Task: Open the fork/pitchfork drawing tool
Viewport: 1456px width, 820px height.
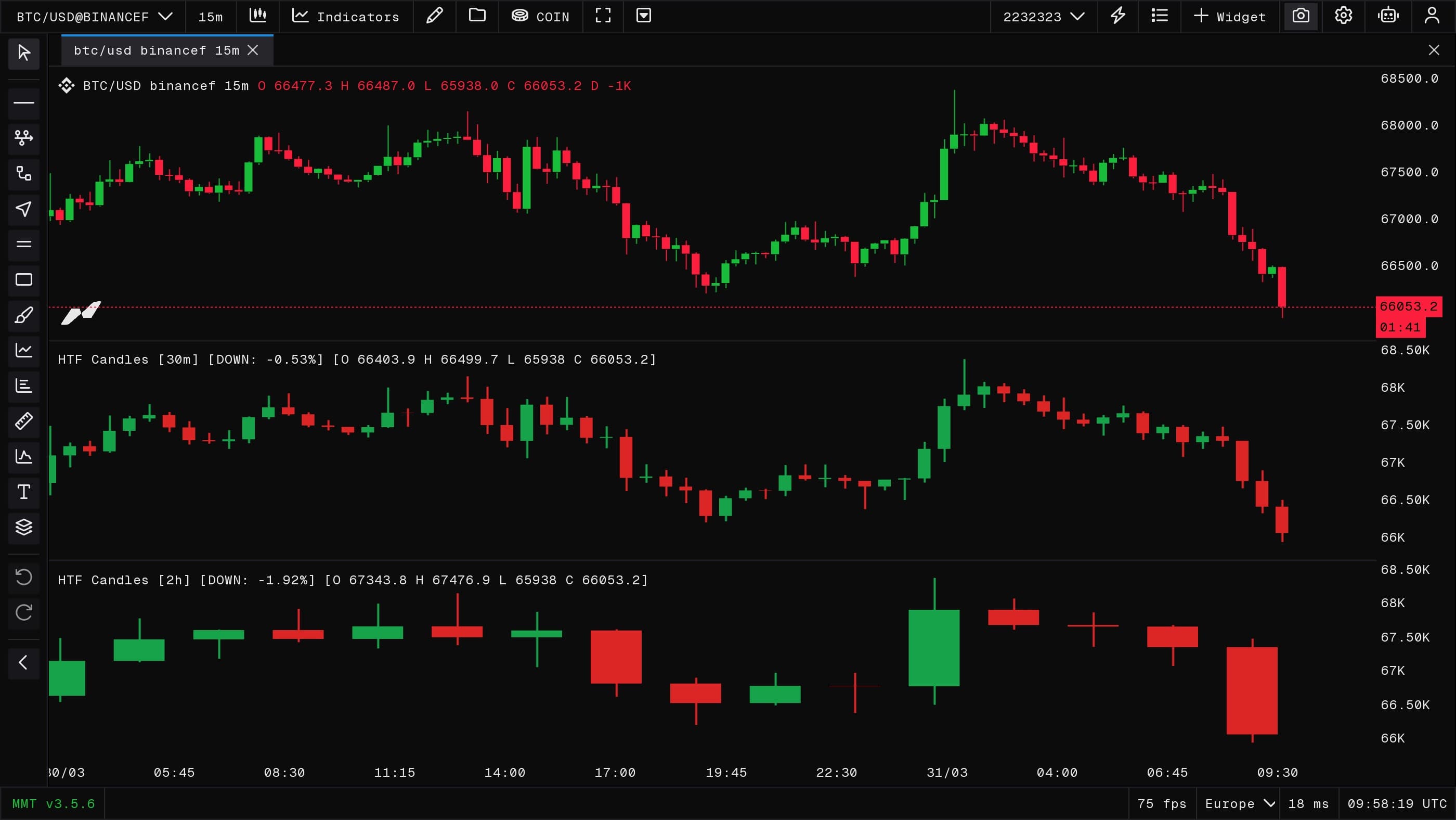Action: coord(24,138)
